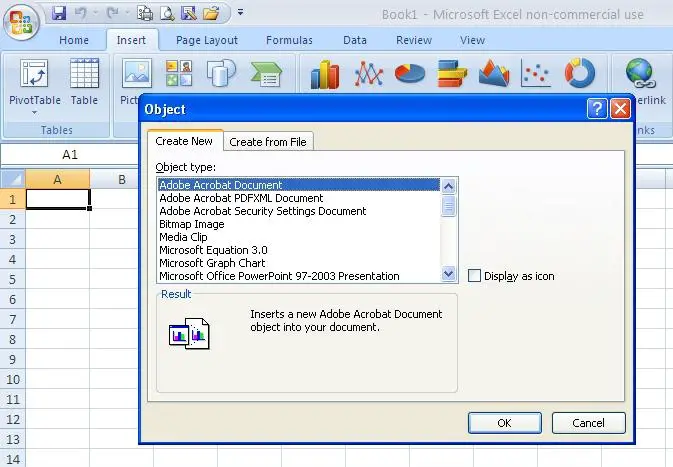
Task: Click the object list scroll up arrow
Action: point(449,186)
